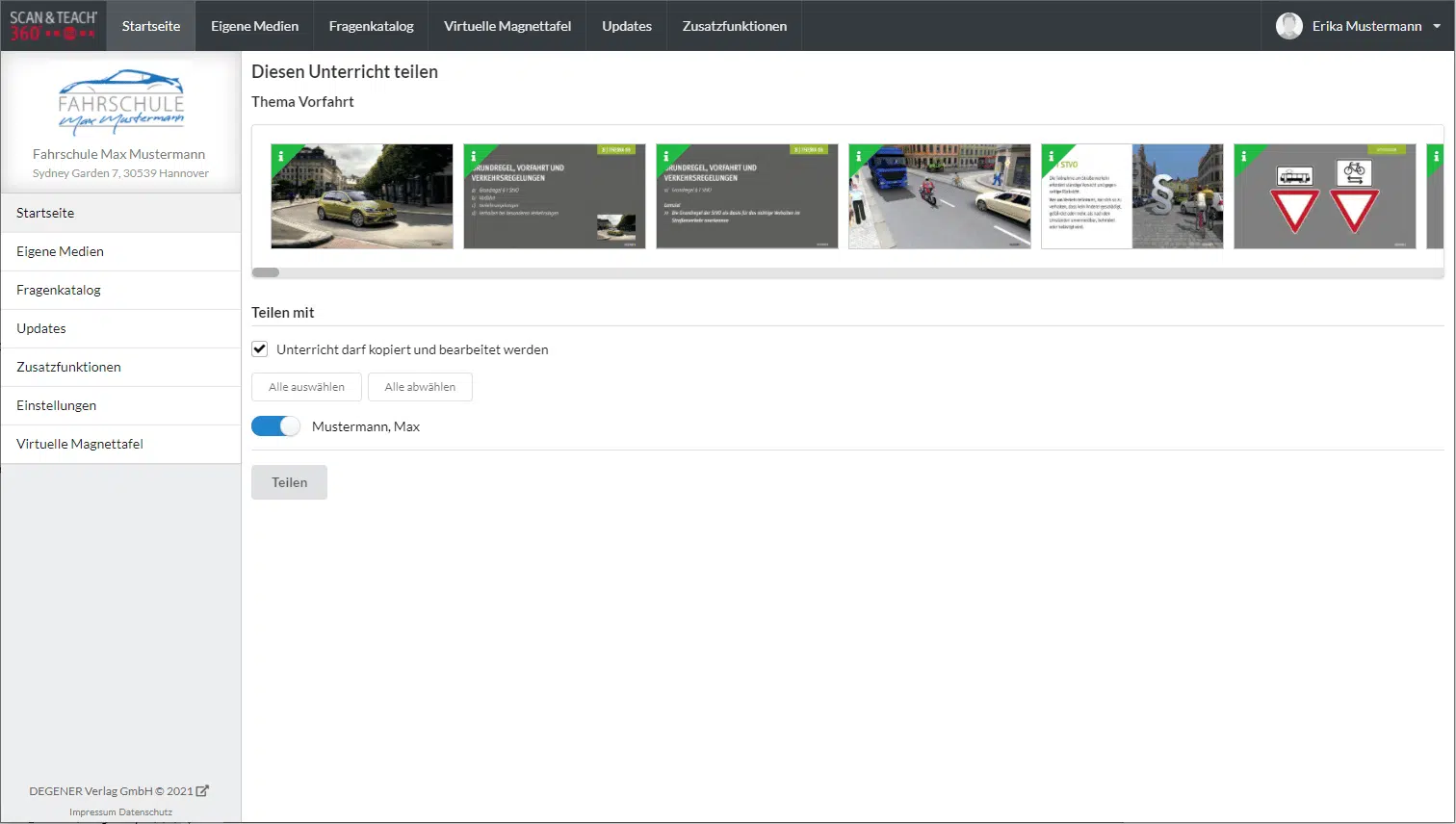The width and height of the screenshot is (1456, 824).
Task: Open Virtuelle Magnettafel in the top navigation
Action: (507, 26)
